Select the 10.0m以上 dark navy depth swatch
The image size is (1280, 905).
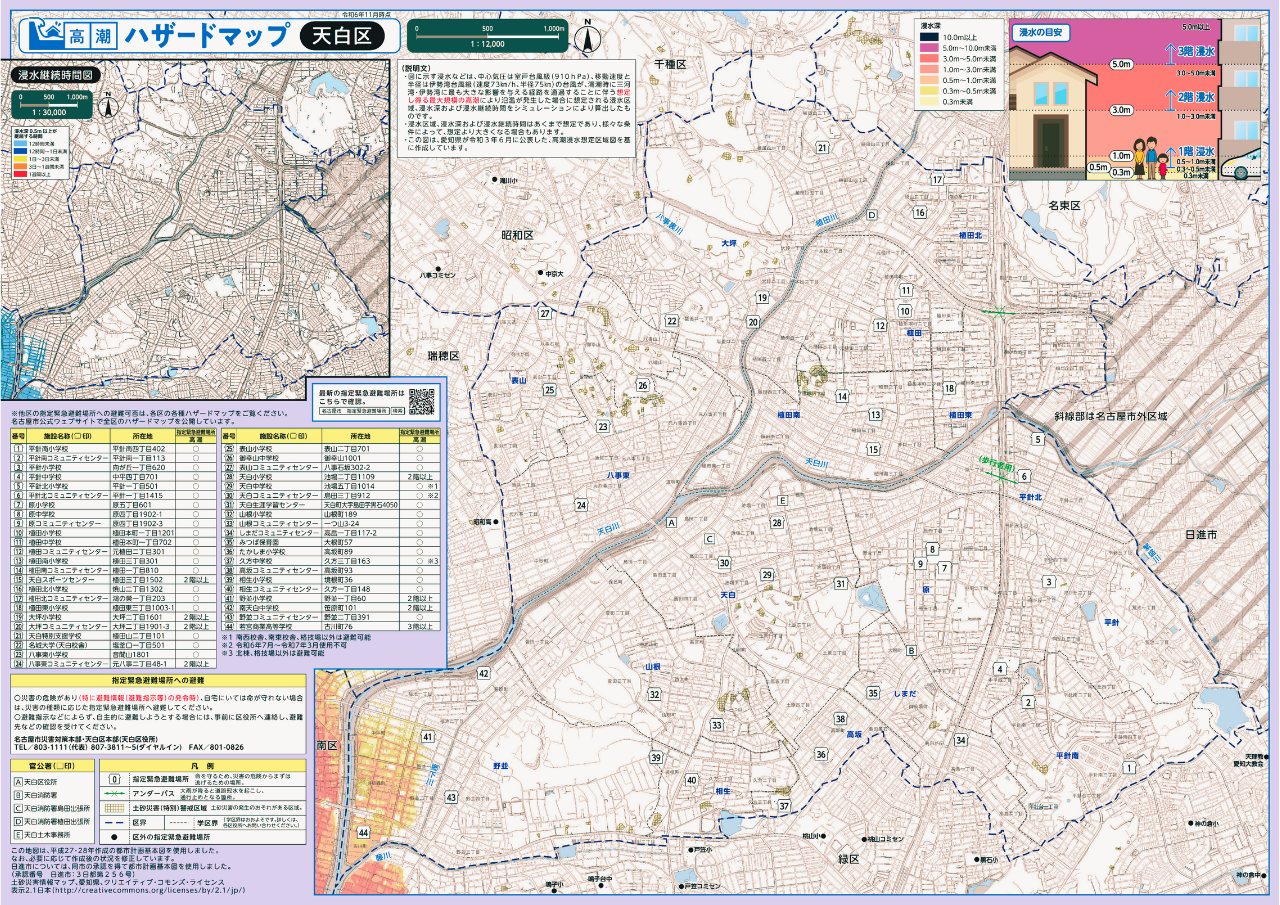[x=931, y=36]
